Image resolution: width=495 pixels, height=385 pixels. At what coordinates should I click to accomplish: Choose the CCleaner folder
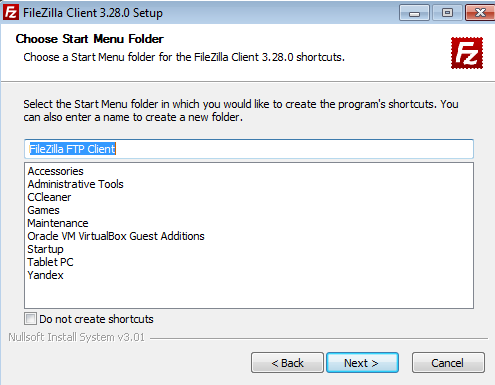coord(49,197)
